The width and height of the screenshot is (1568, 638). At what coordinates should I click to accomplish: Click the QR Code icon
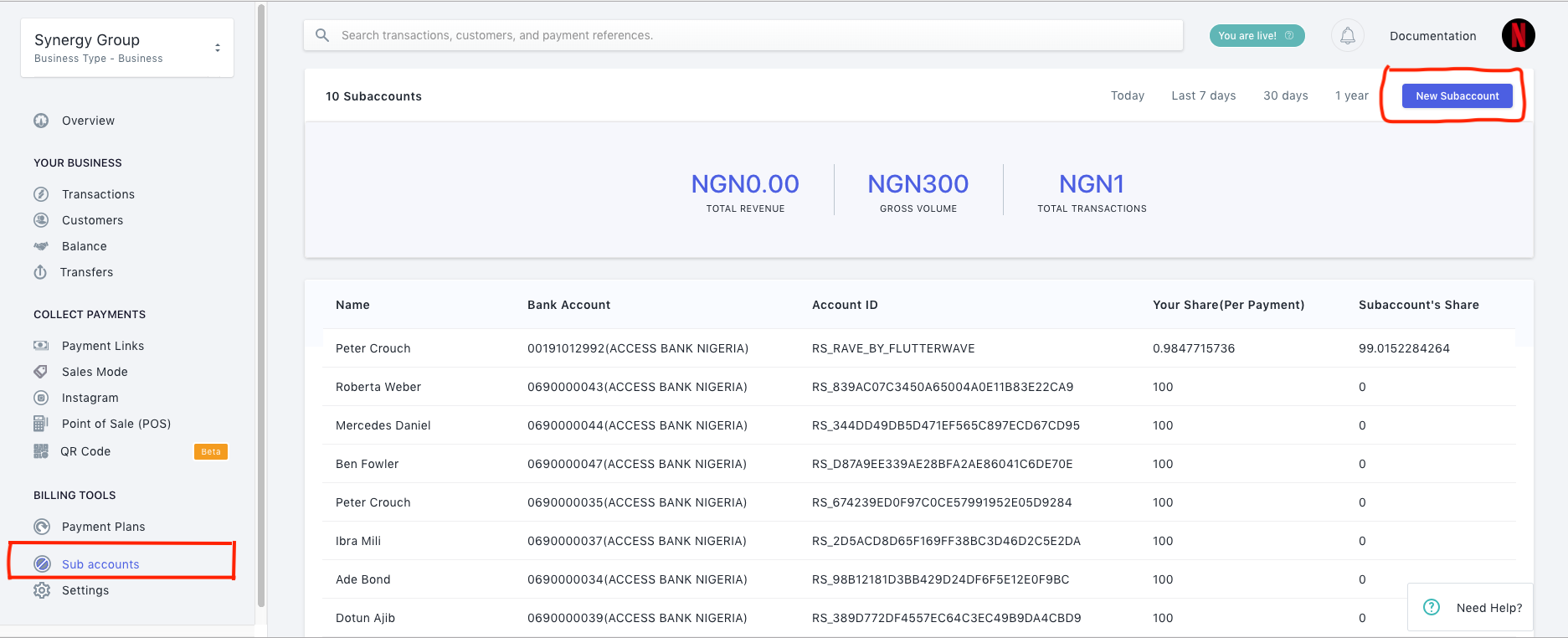point(41,451)
